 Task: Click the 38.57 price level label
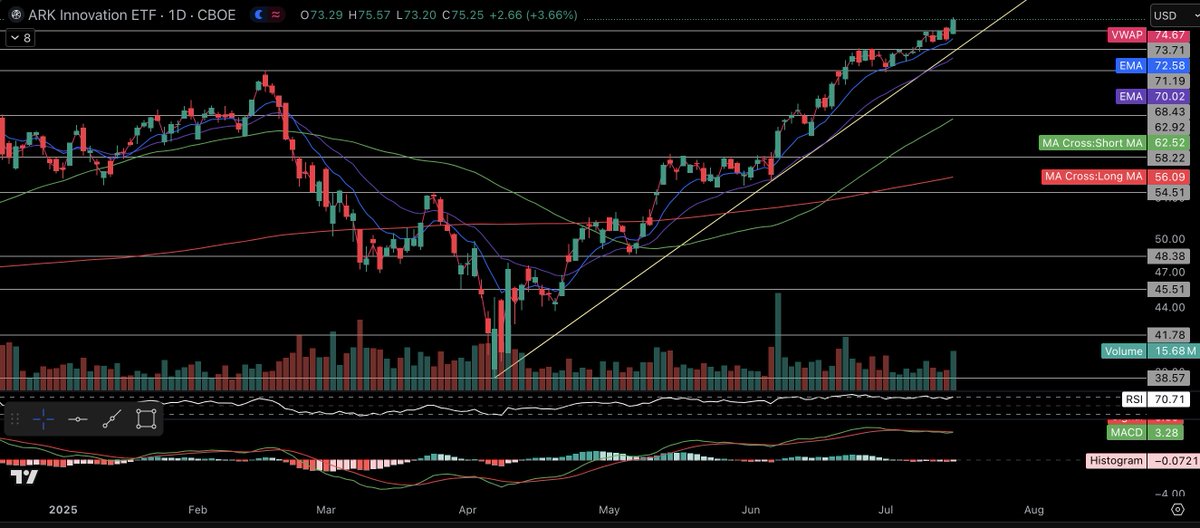[x=1169, y=378]
